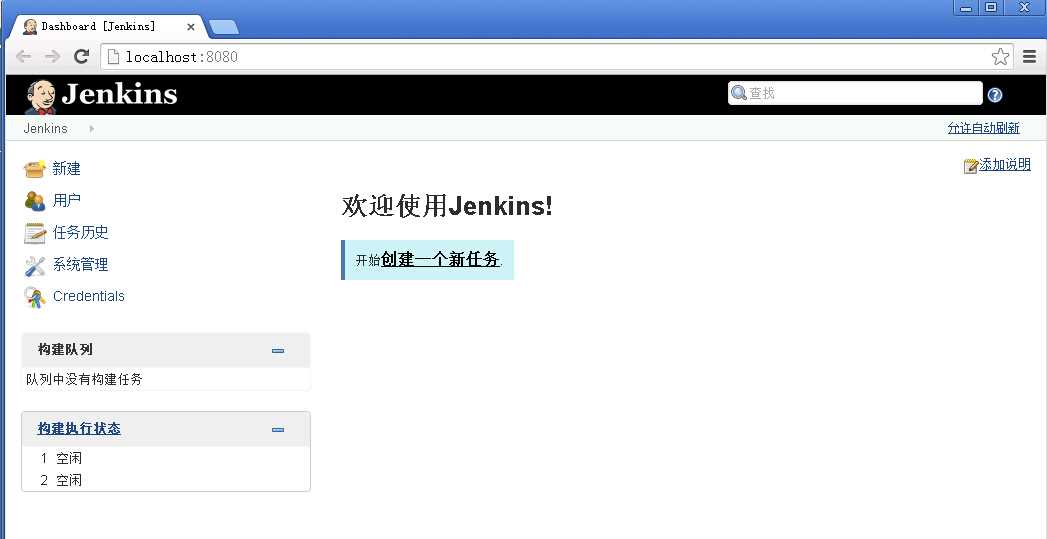
Task: Click 创建一个新任务 link
Action: tap(440, 260)
